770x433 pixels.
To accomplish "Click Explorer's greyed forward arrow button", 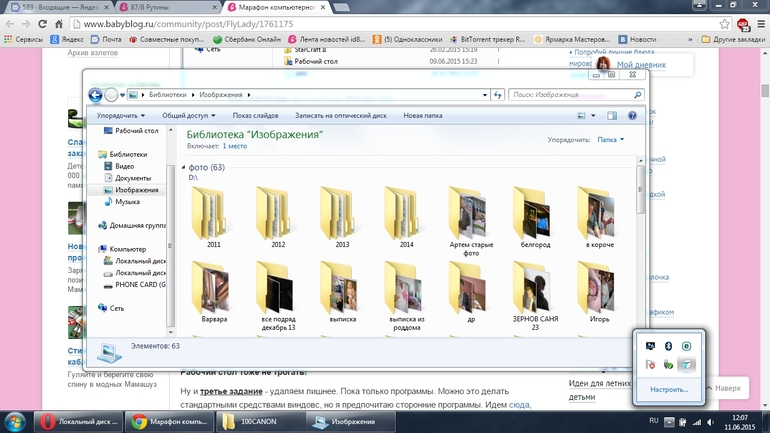I will coord(111,95).
